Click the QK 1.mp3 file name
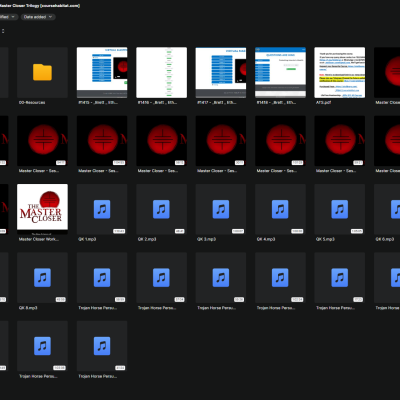400x400 pixels. click(x=87, y=239)
